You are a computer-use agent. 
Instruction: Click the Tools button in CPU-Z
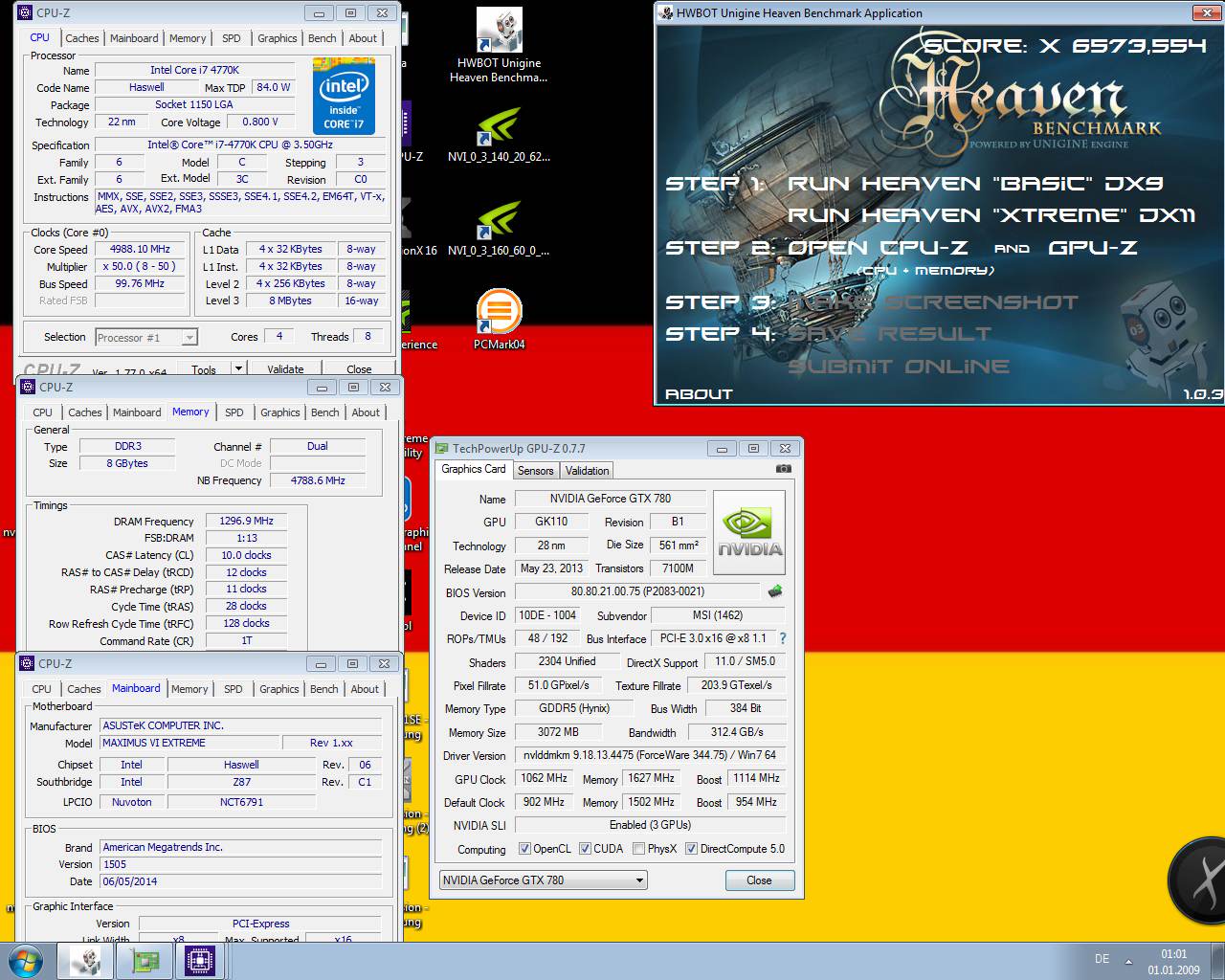(x=204, y=368)
